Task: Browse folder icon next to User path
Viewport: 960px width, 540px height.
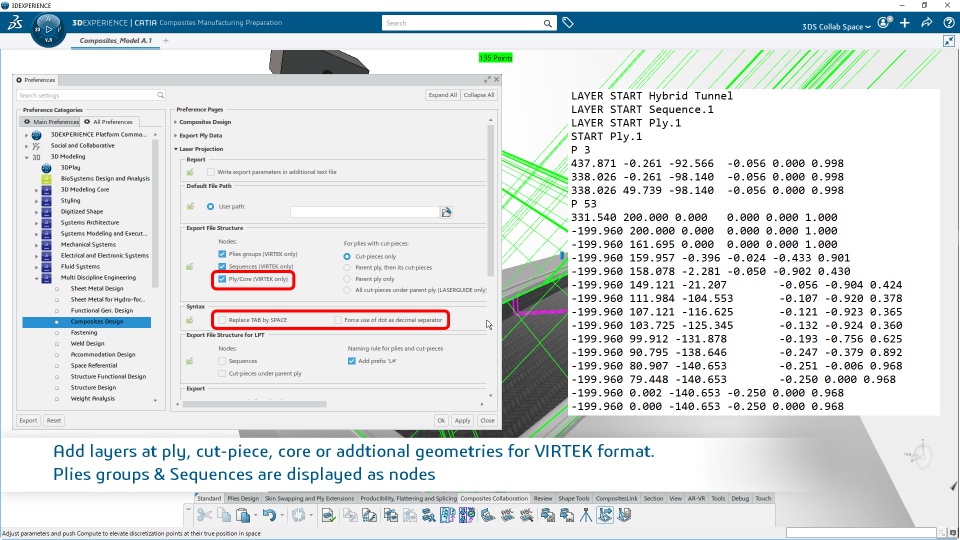Action: [x=446, y=212]
